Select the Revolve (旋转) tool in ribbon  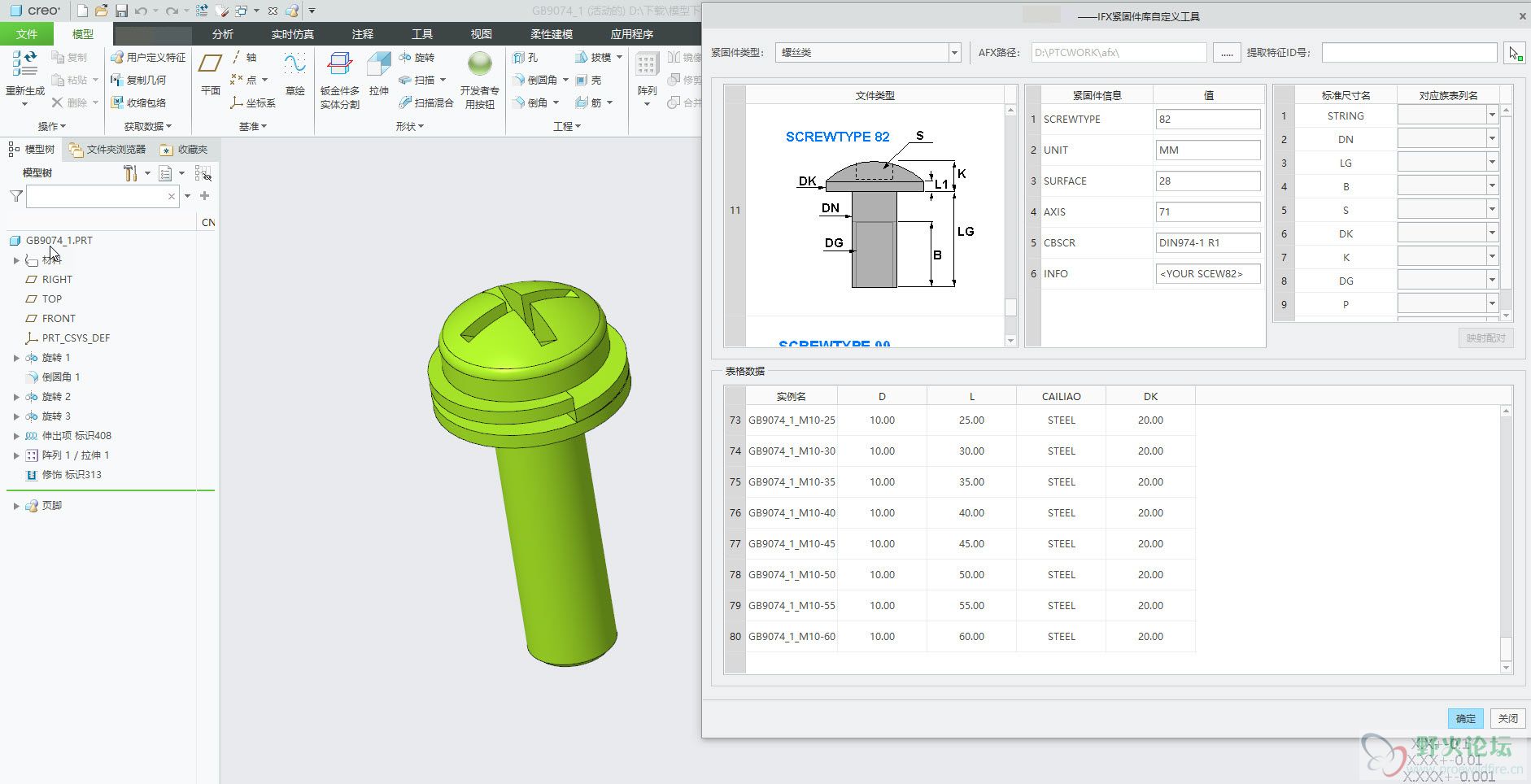click(x=417, y=57)
